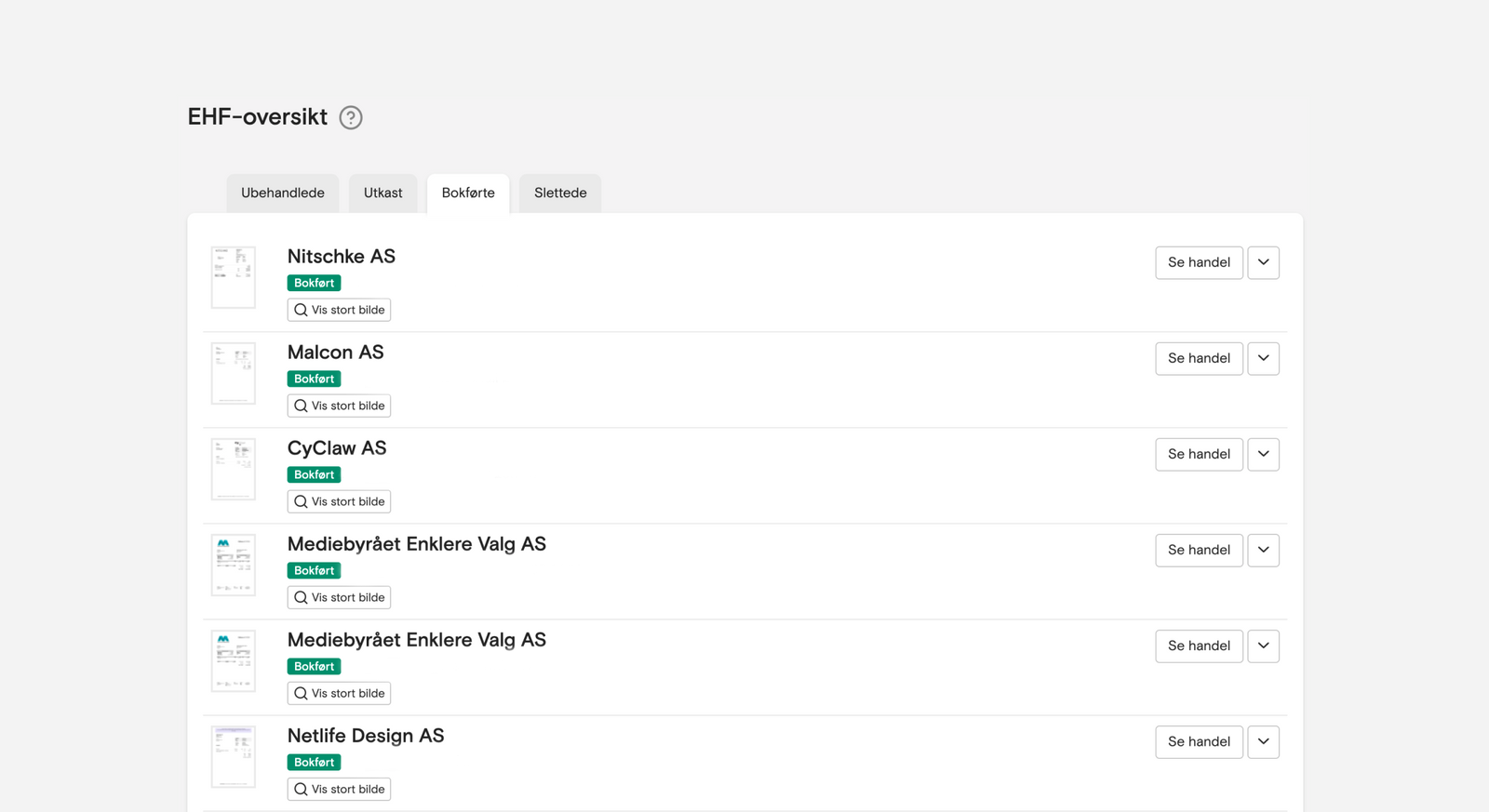Image resolution: width=1489 pixels, height=812 pixels.
Task: Open the chevron menu for Netlife Design AS
Action: [1263, 741]
